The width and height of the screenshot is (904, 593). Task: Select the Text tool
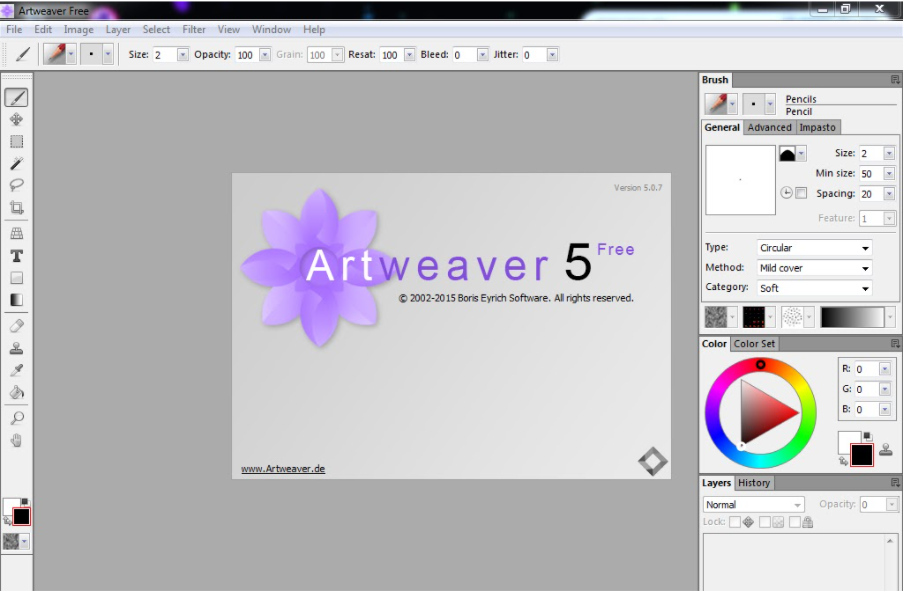click(x=16, y=256)
